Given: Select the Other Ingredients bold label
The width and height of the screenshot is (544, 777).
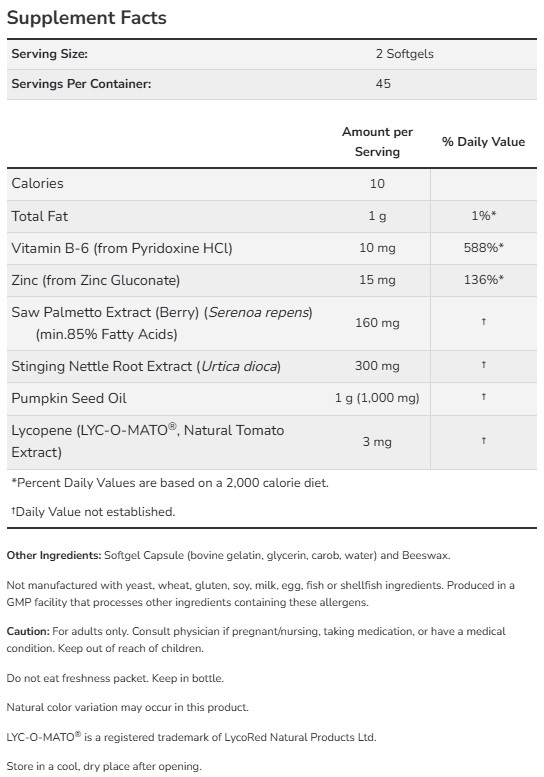Looking at the screenshot, I should [54, 555].
